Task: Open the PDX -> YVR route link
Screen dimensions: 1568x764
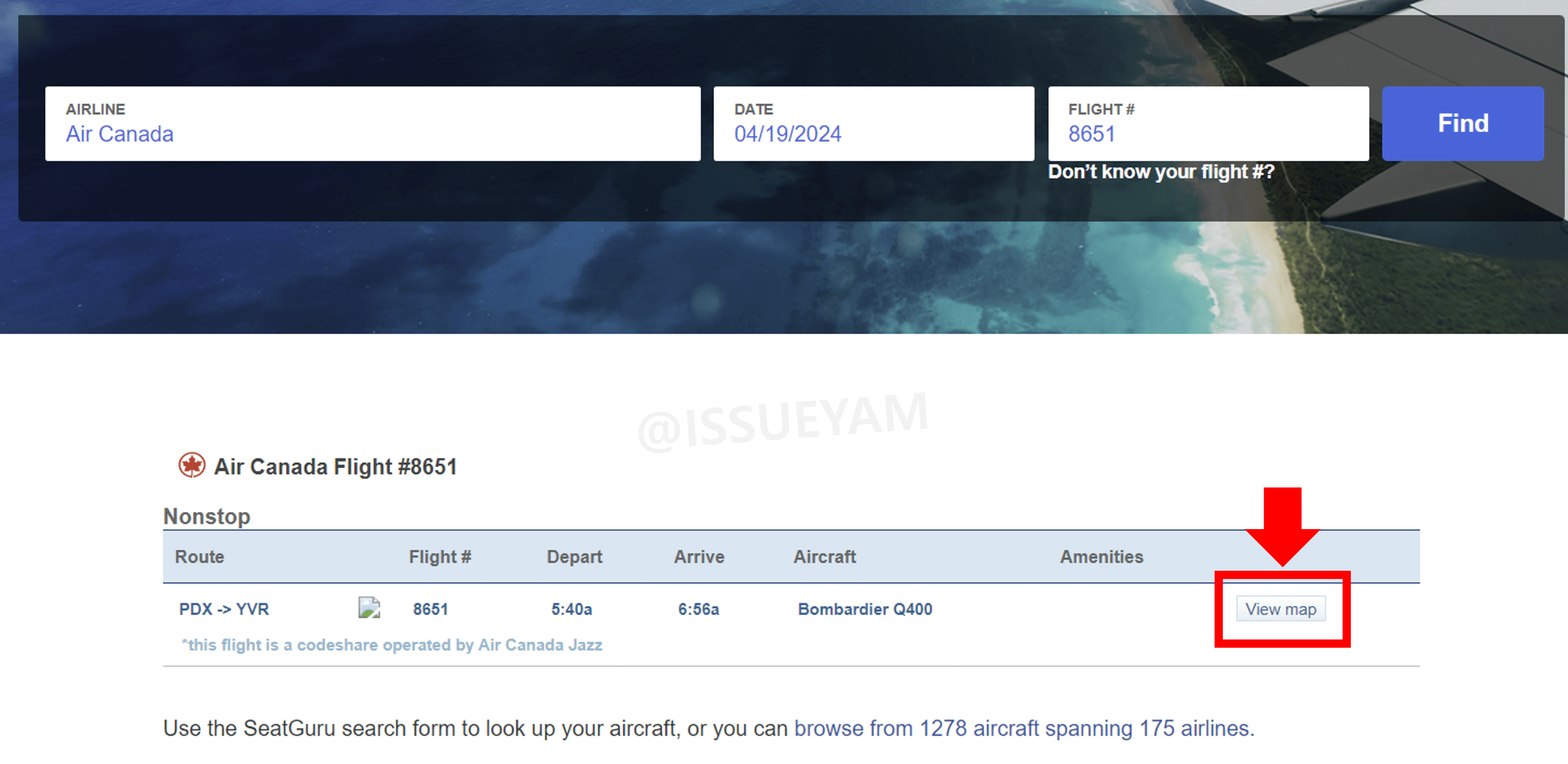Action: pyautogui.click(x=224, y=609)
